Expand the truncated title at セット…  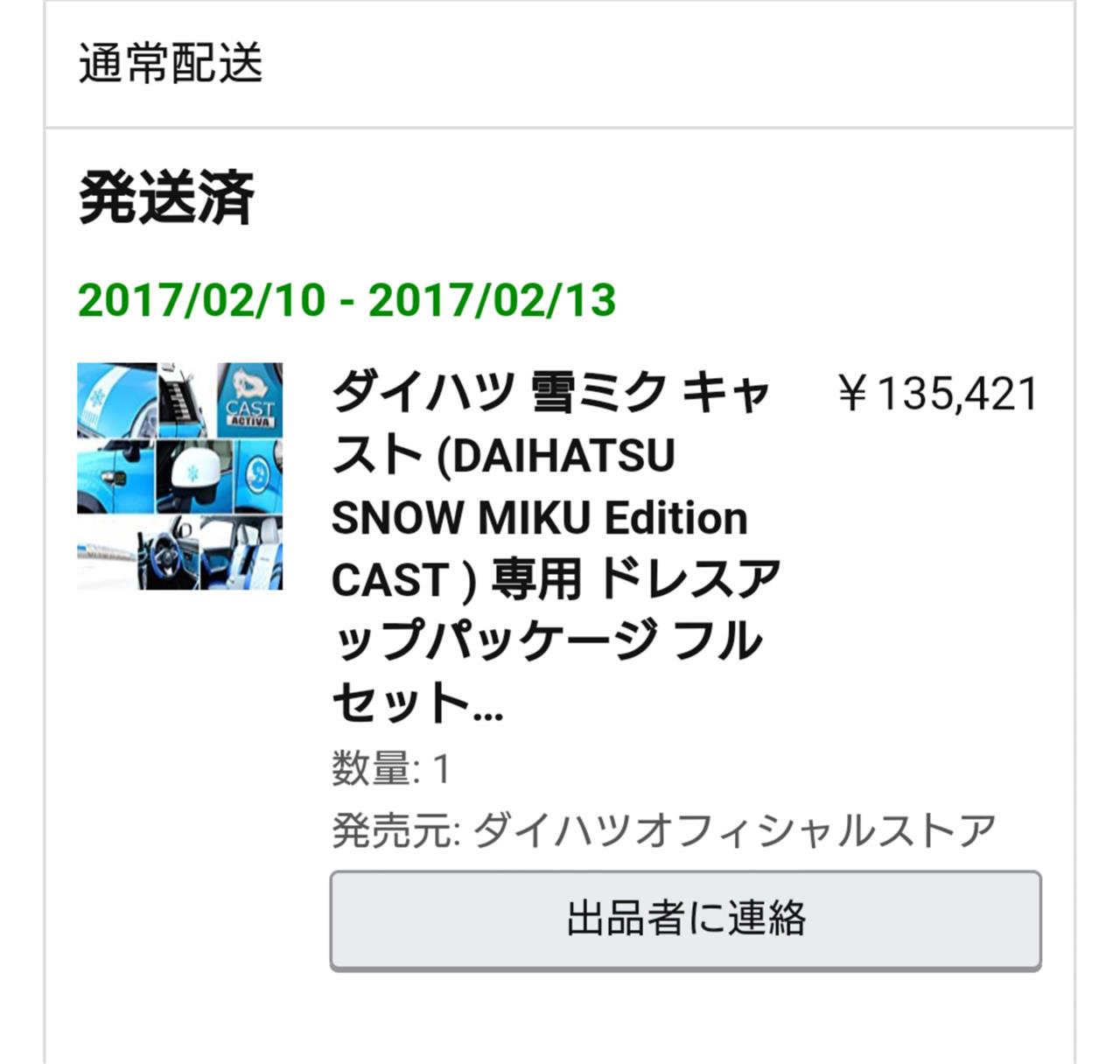[417, 703]
